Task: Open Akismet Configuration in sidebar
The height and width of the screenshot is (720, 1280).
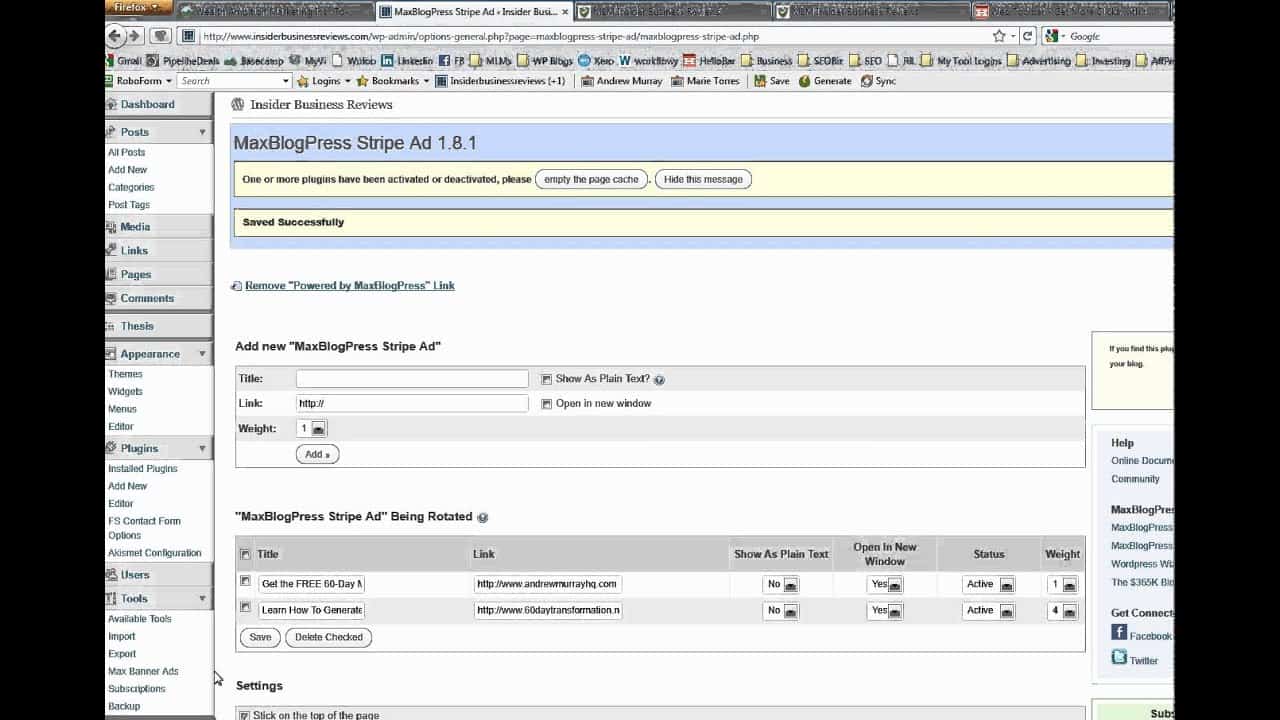Action: [x=155, y=553]
